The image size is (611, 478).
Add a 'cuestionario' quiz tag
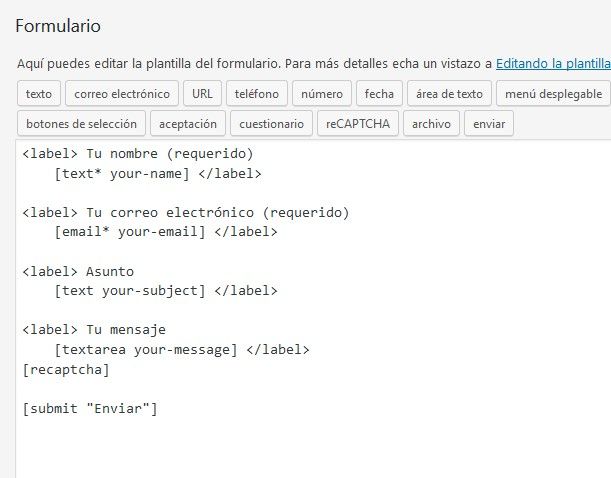(271, 123)
